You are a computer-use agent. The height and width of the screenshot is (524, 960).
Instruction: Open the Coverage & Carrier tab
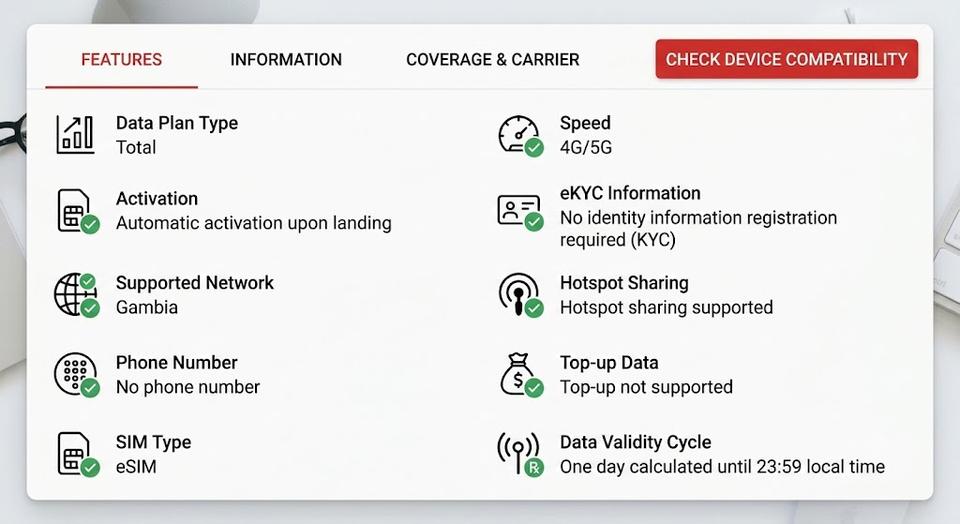point(493,59)
